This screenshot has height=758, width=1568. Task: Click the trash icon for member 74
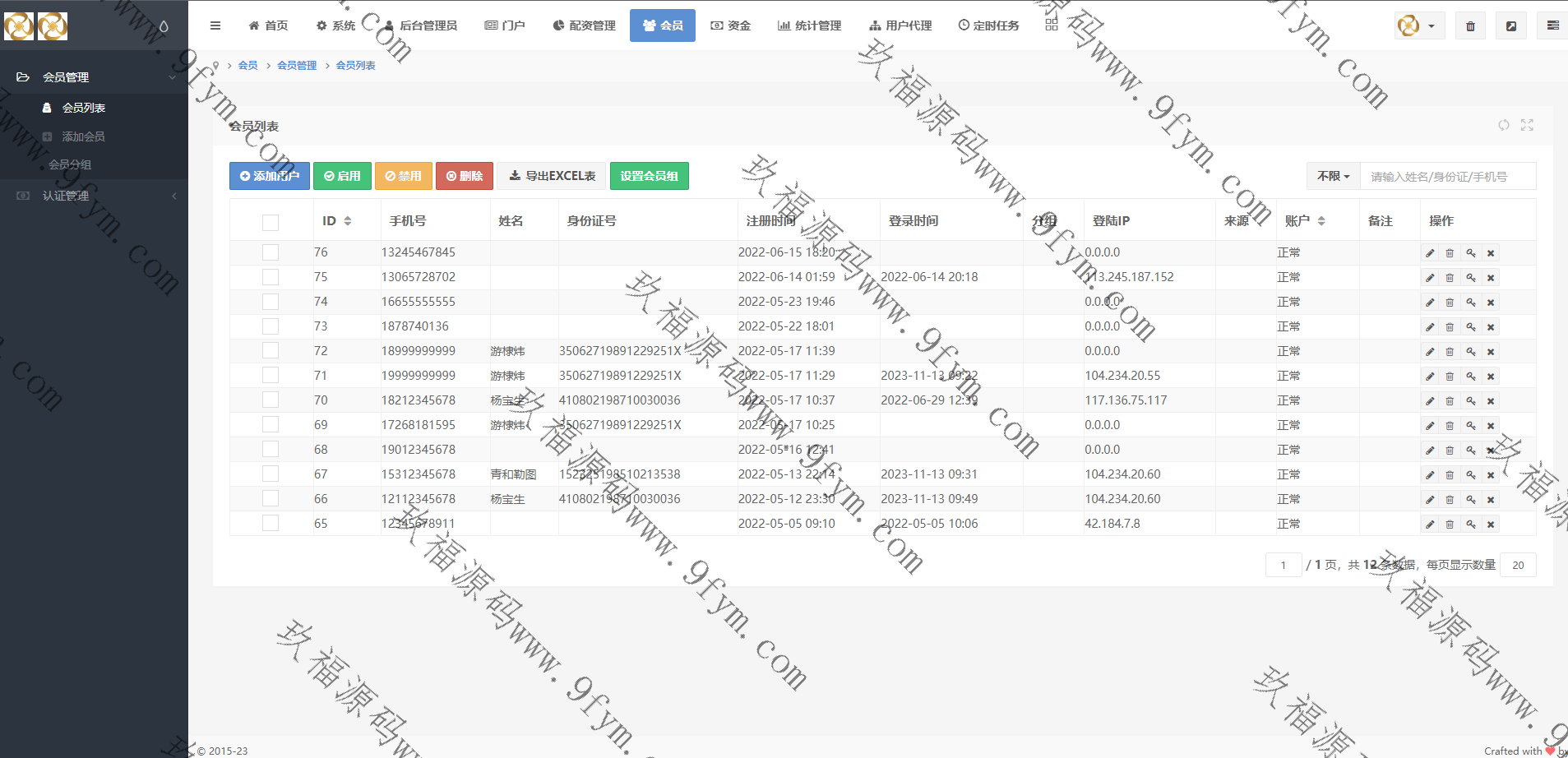click(1450, 303)
